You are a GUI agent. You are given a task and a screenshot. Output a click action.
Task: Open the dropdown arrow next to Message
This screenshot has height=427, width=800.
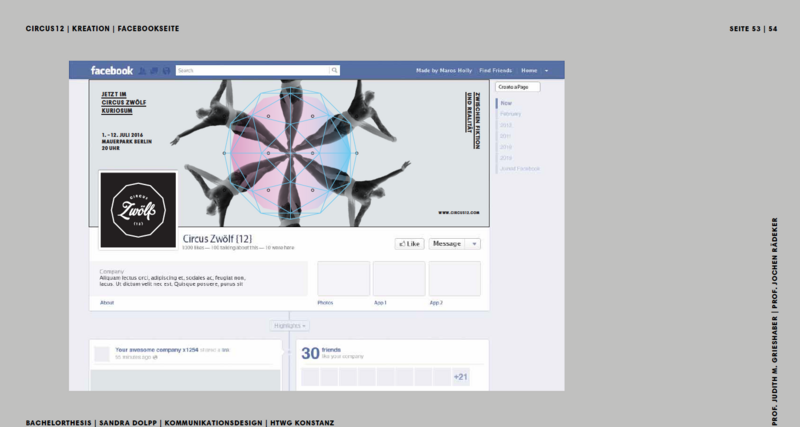[474, 243]
